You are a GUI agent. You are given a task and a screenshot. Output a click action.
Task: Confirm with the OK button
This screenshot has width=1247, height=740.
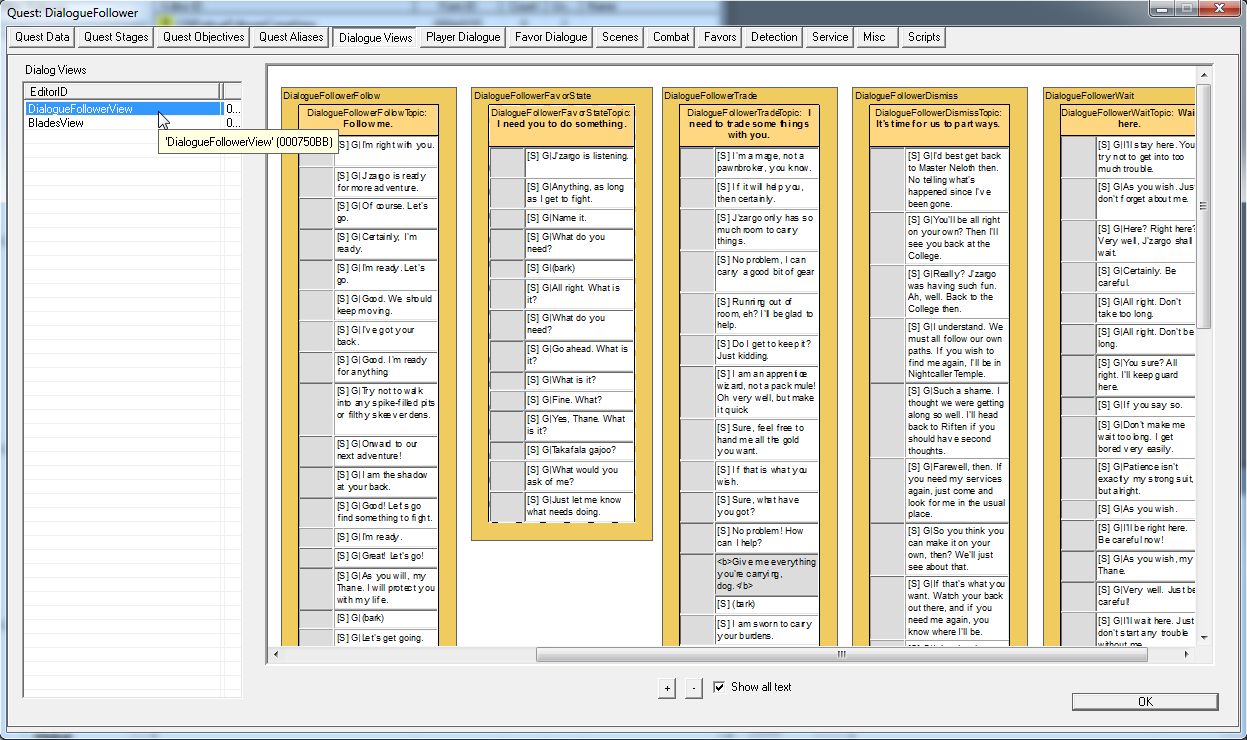1145,702
